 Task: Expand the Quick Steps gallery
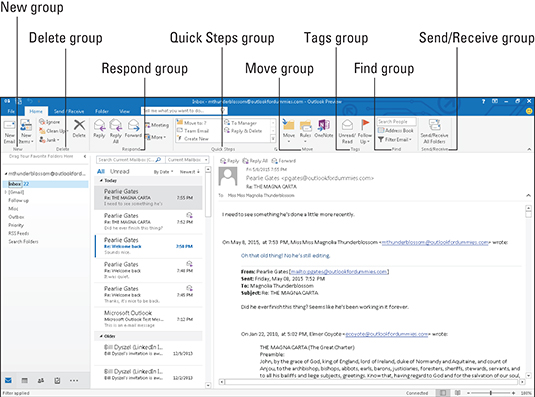[273, 139]
